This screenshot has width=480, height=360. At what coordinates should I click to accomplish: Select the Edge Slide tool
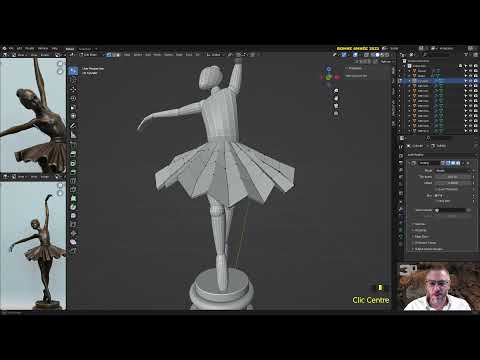point(73,224)
